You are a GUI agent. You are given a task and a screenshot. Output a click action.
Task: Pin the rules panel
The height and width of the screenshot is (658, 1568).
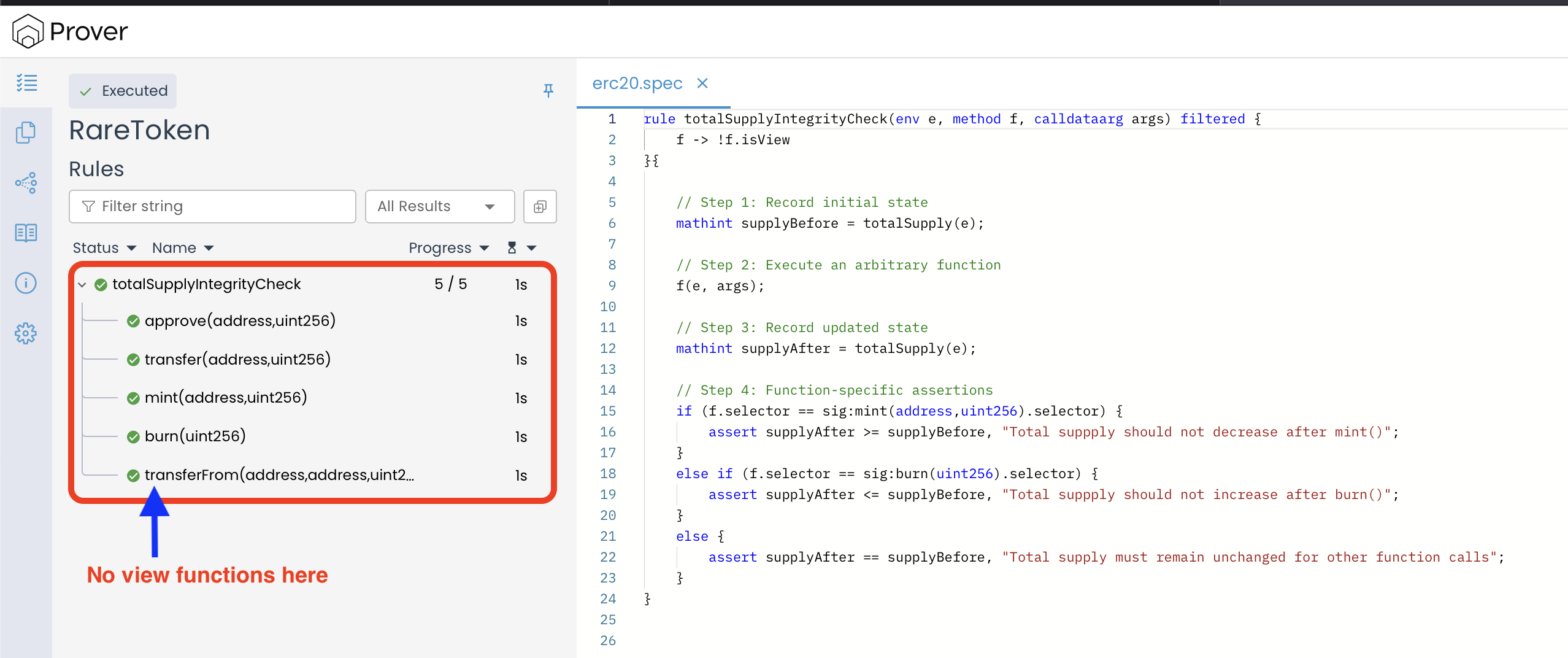(x=548, y=91)
